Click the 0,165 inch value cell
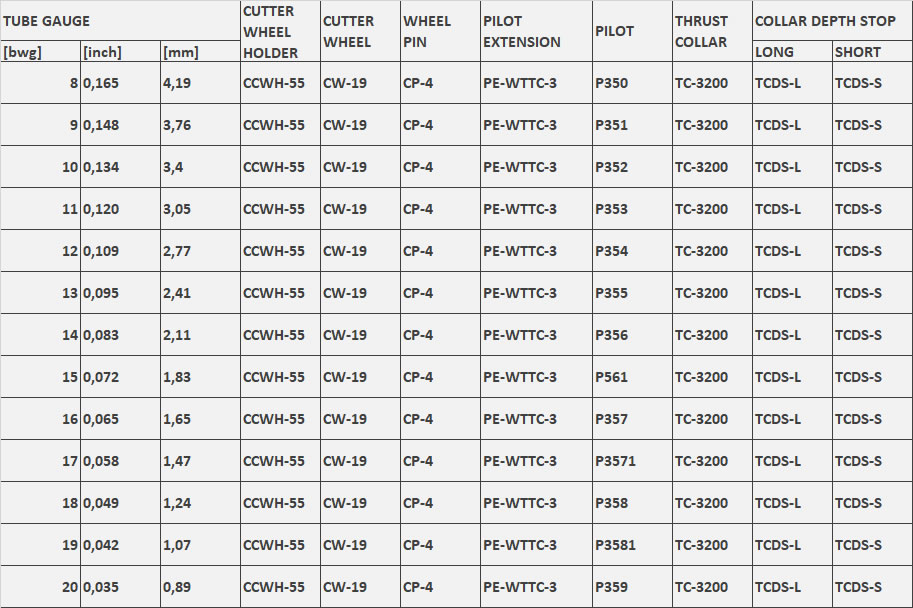The image size is (913, 608). [x=120, y=83]
